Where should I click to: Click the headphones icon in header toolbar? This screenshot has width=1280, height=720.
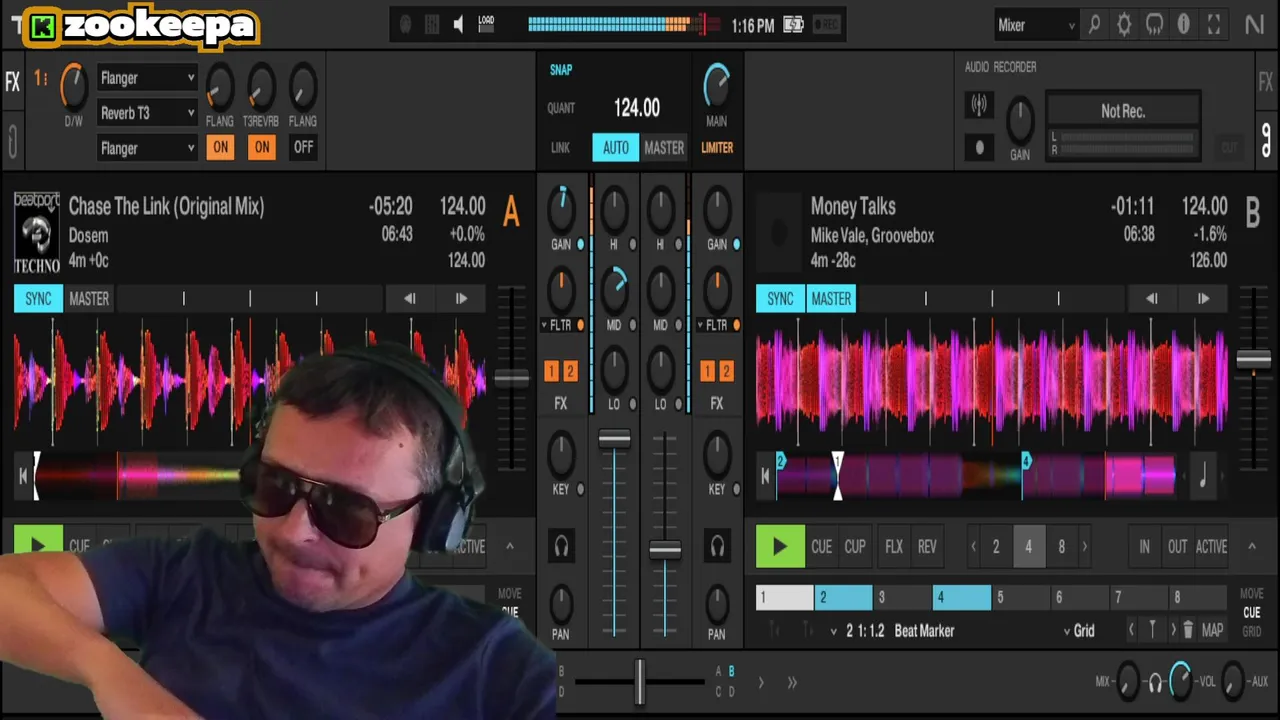(x=1154, y=25)
